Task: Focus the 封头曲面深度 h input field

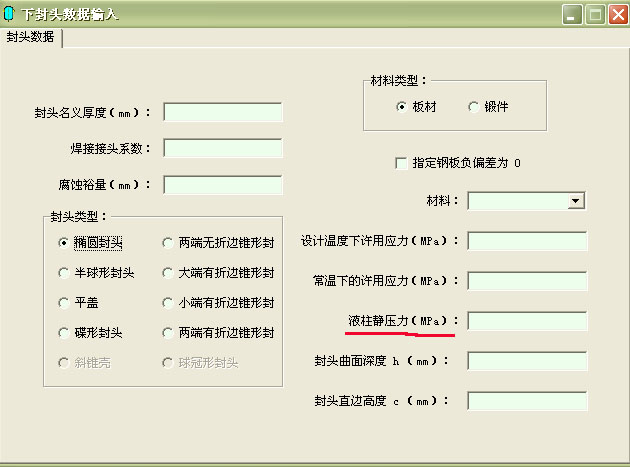Action: click(526, 361)
